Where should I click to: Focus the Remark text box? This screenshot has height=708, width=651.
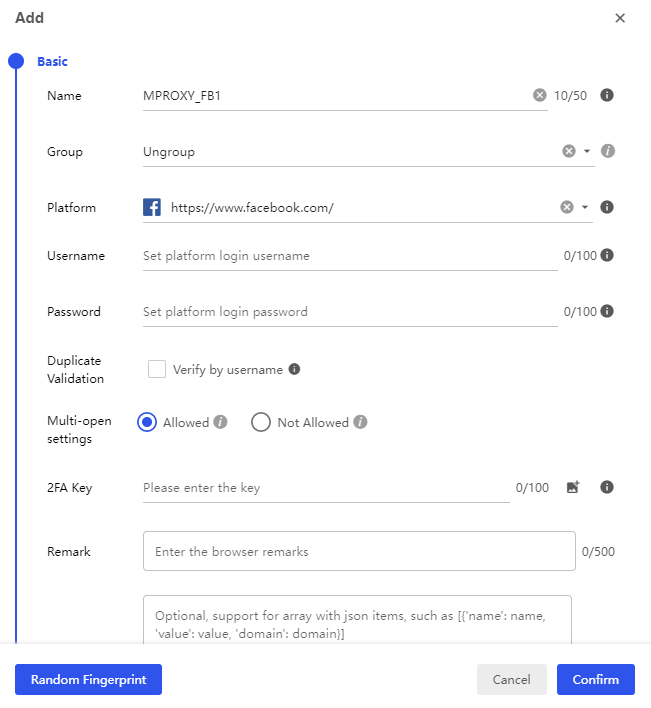359,551
